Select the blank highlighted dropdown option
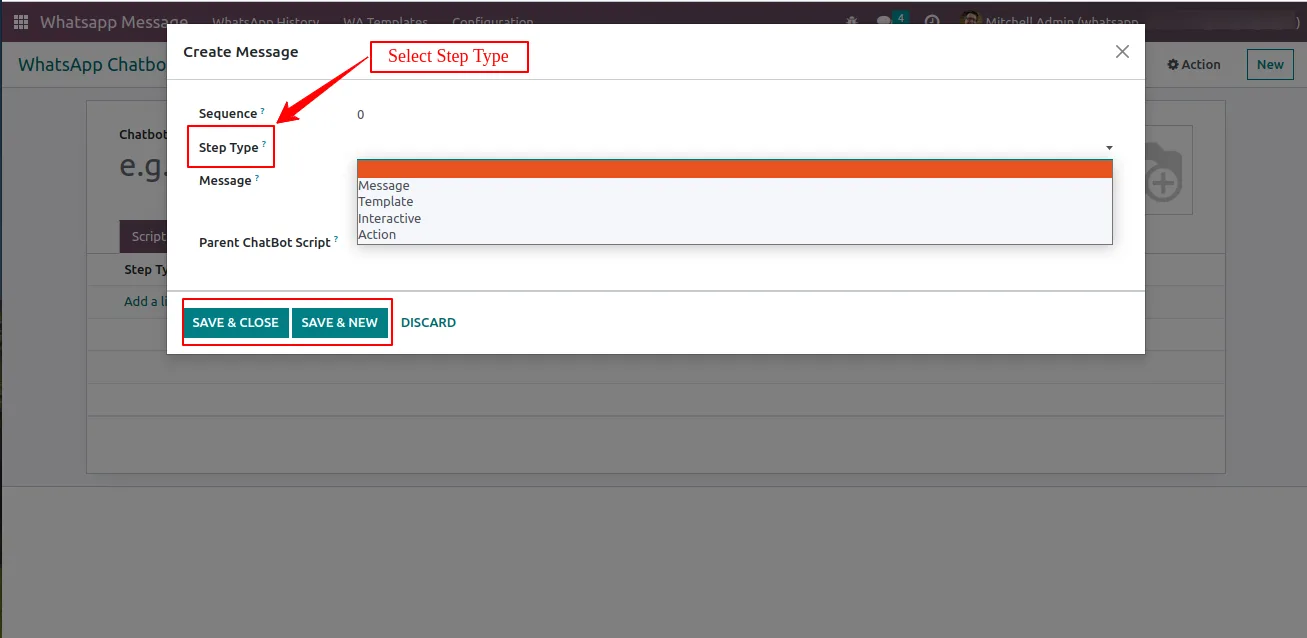Viewport: 1307px width, 638px height. pos(734,169)
